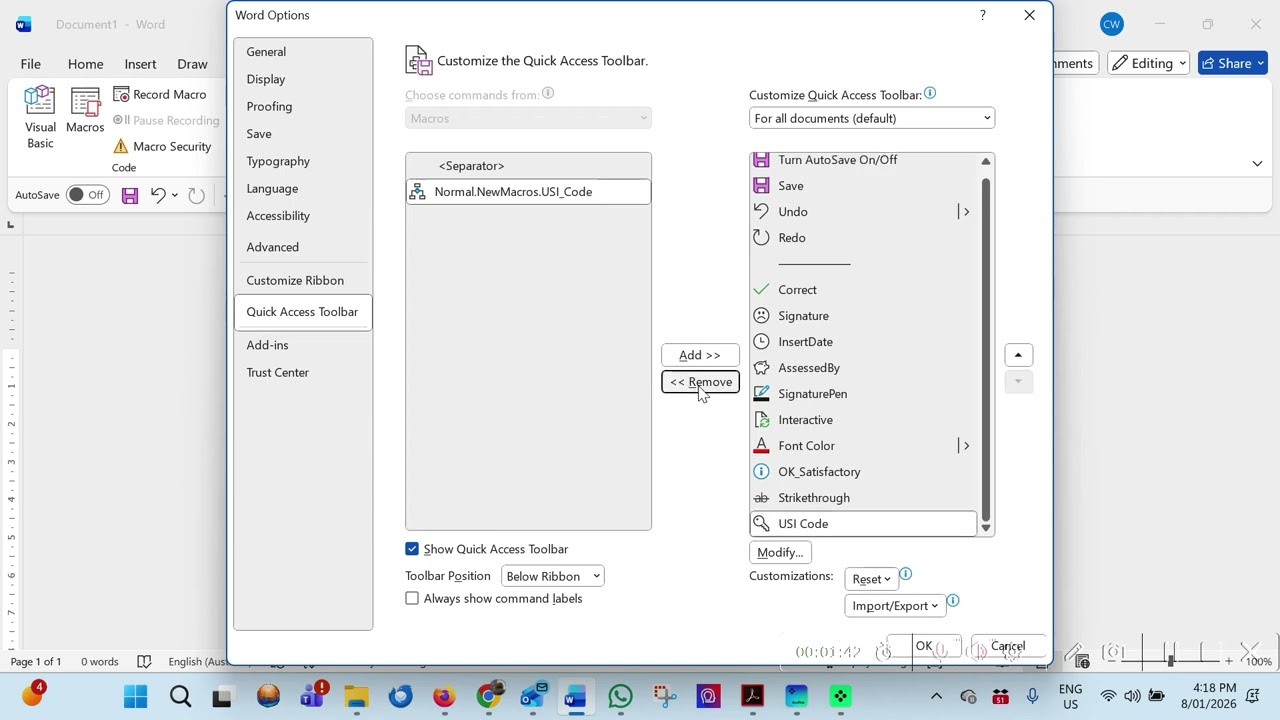The image size is (1280, 720).
Task: Click scrollbar up arrow in toolbar list
Action: tap(986, 161)
